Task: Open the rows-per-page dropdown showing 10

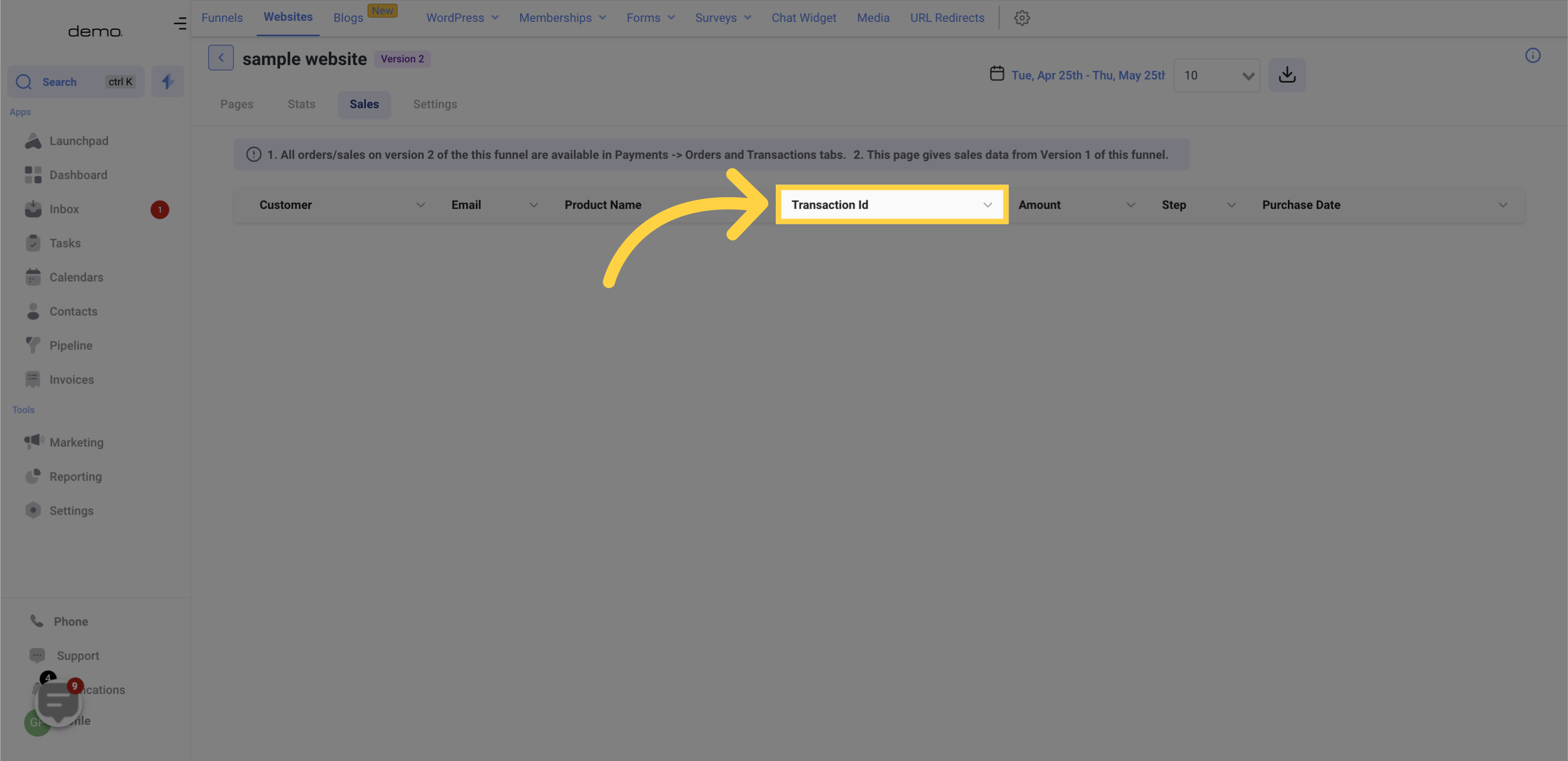Action: 1216,75
